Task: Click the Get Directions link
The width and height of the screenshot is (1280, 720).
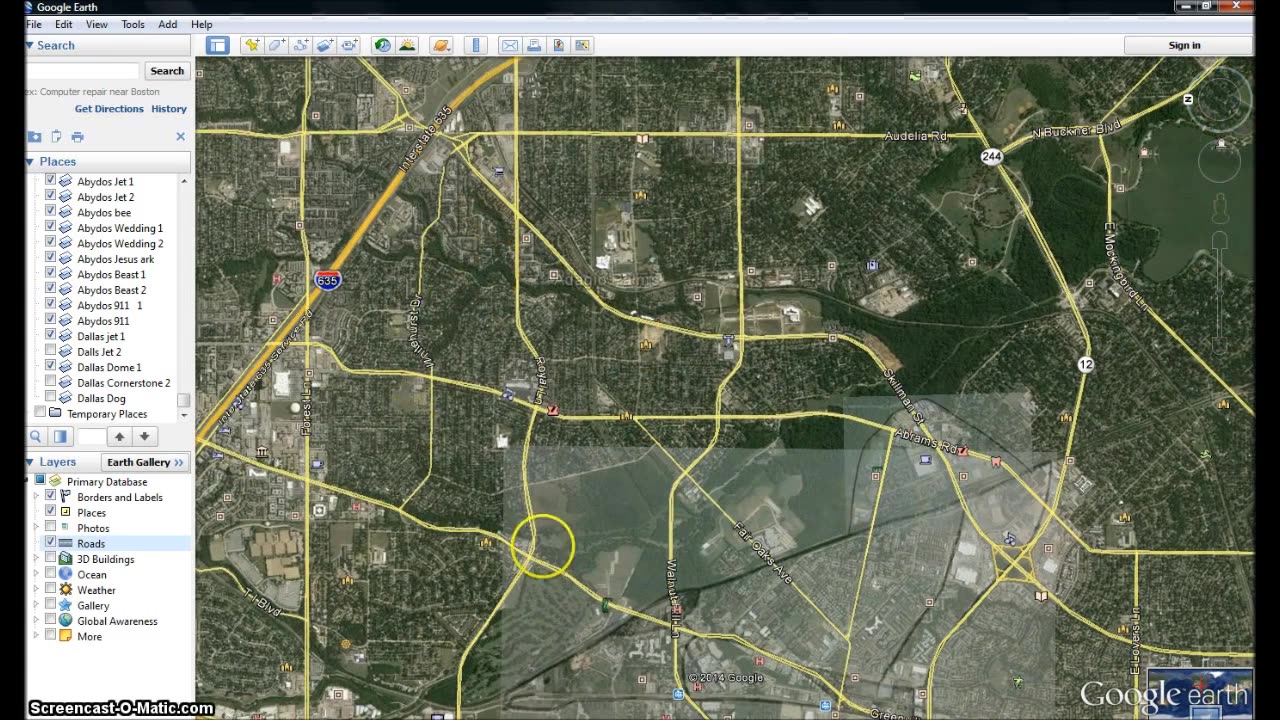Action: (109, 108)
